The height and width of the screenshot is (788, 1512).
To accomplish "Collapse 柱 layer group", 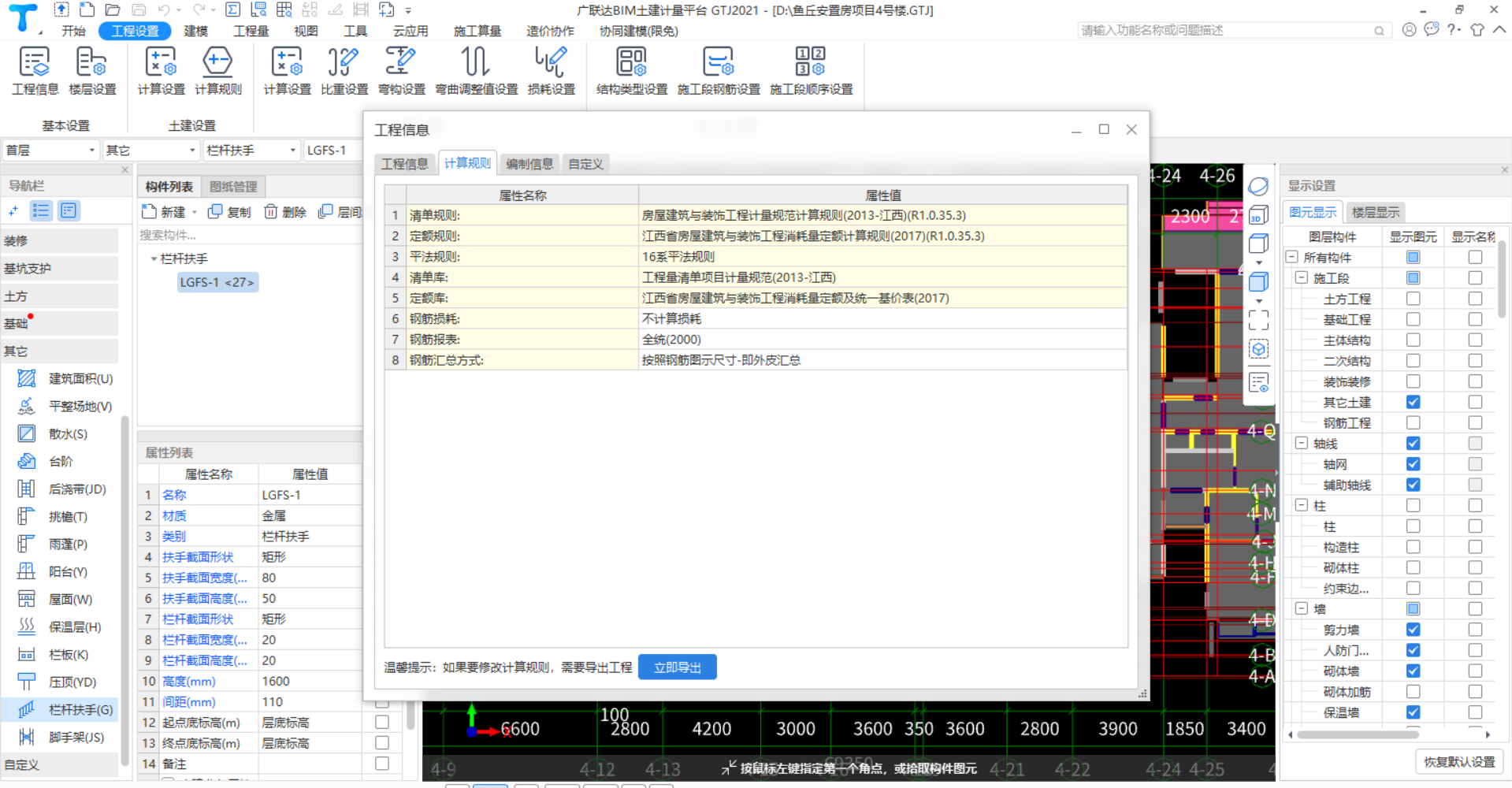I will tap(1302, 505).
